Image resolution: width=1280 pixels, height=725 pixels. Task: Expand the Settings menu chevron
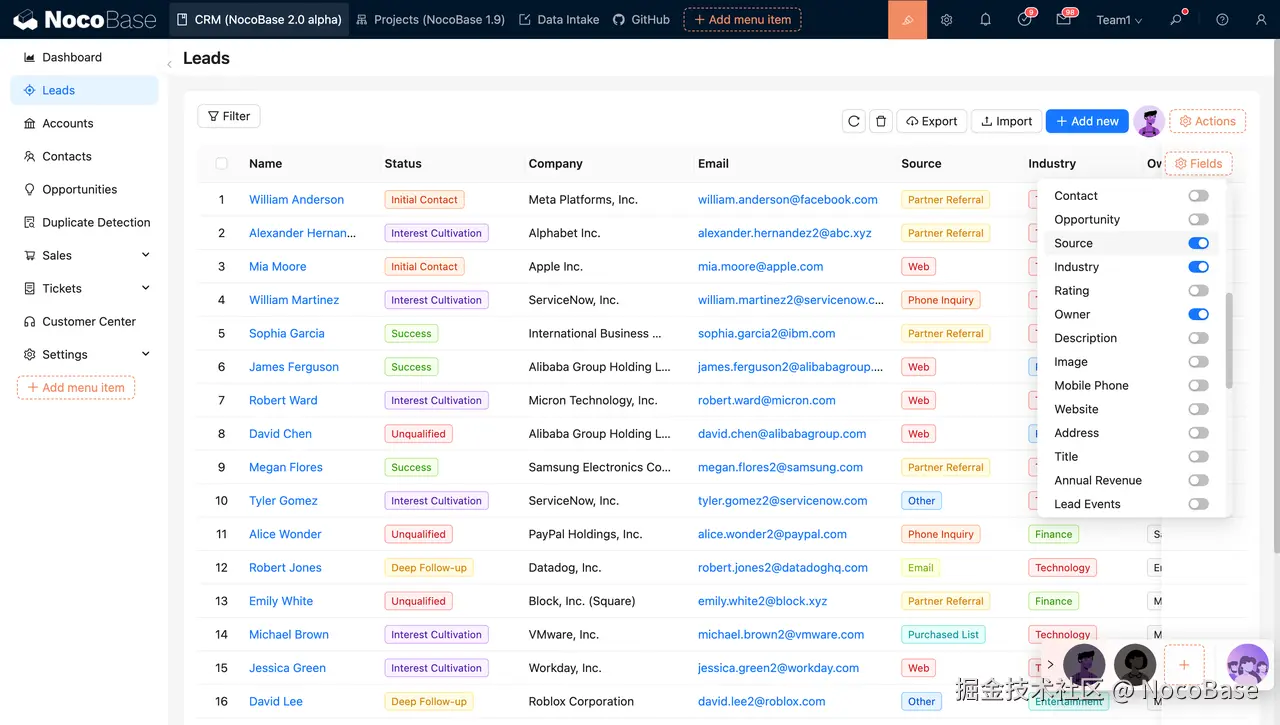[145, 354]
